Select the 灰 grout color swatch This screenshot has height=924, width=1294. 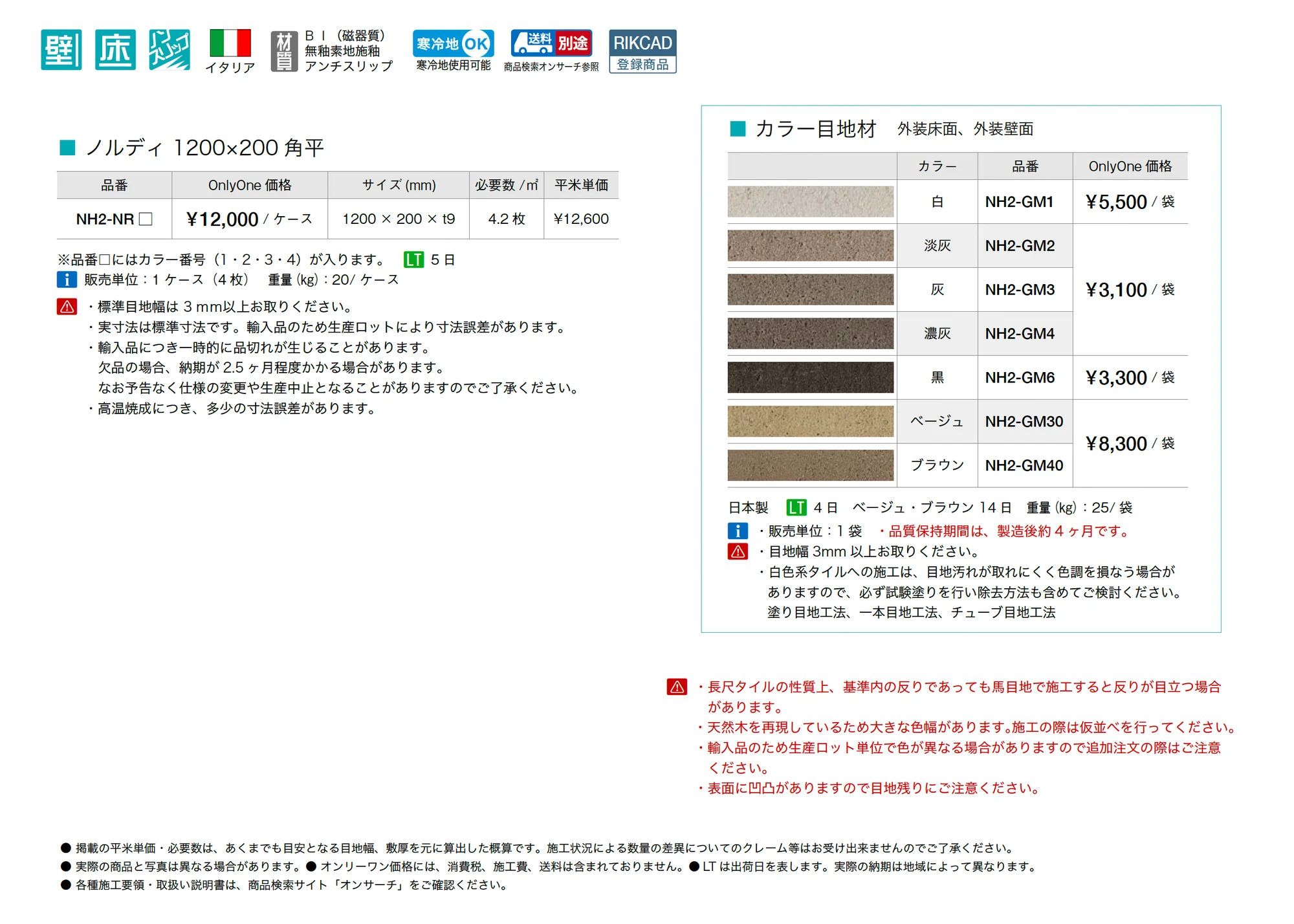click(810, 290)
